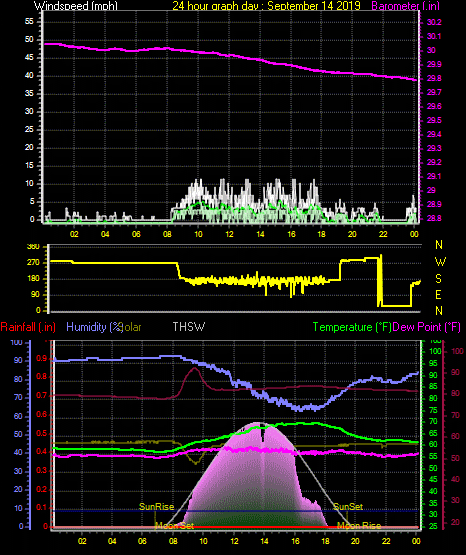
Task: Click the 18 hour tick on bottom chart
Action: 325,541
